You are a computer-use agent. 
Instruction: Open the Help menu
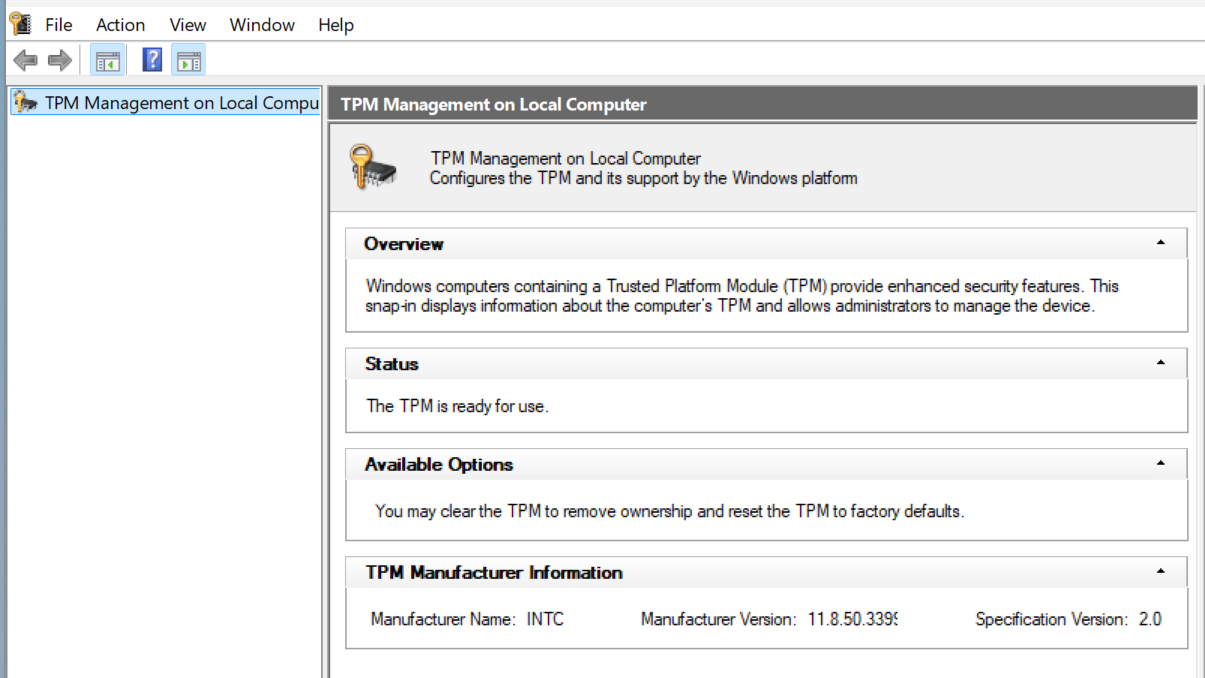(336, 25)
